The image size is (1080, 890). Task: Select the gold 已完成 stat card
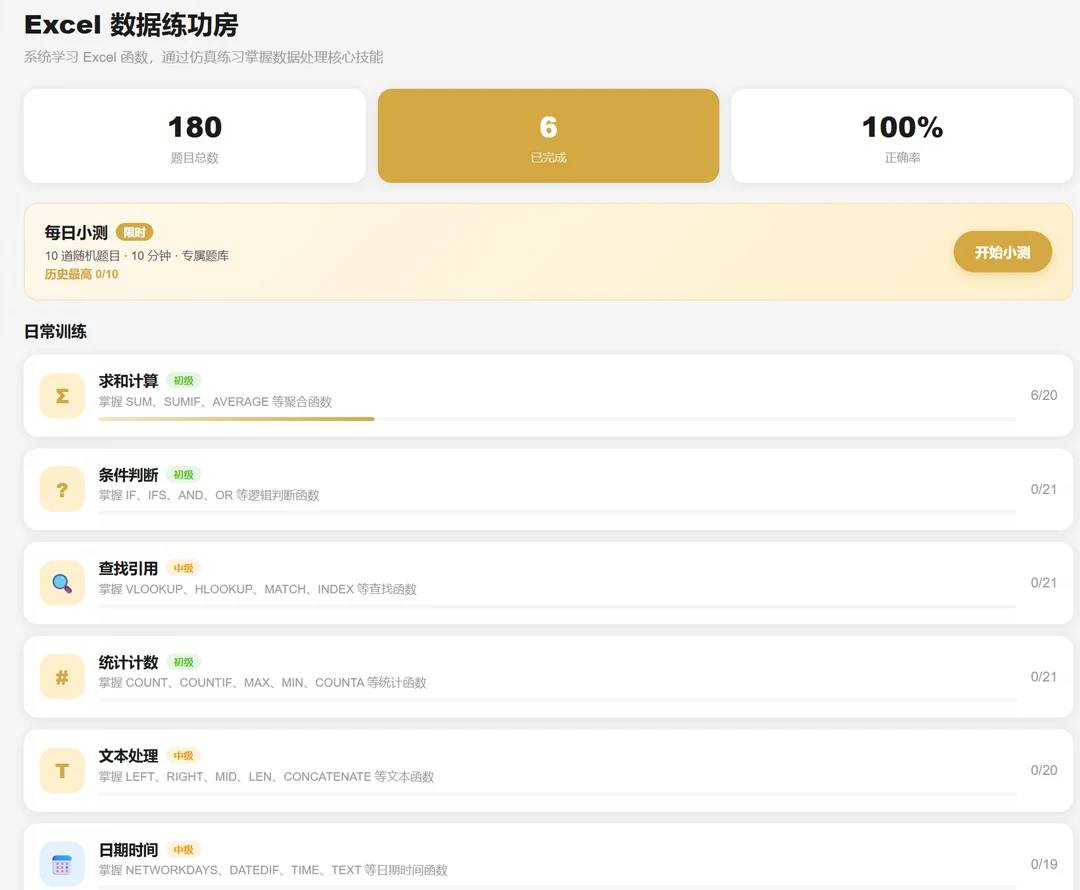[548, 136]
